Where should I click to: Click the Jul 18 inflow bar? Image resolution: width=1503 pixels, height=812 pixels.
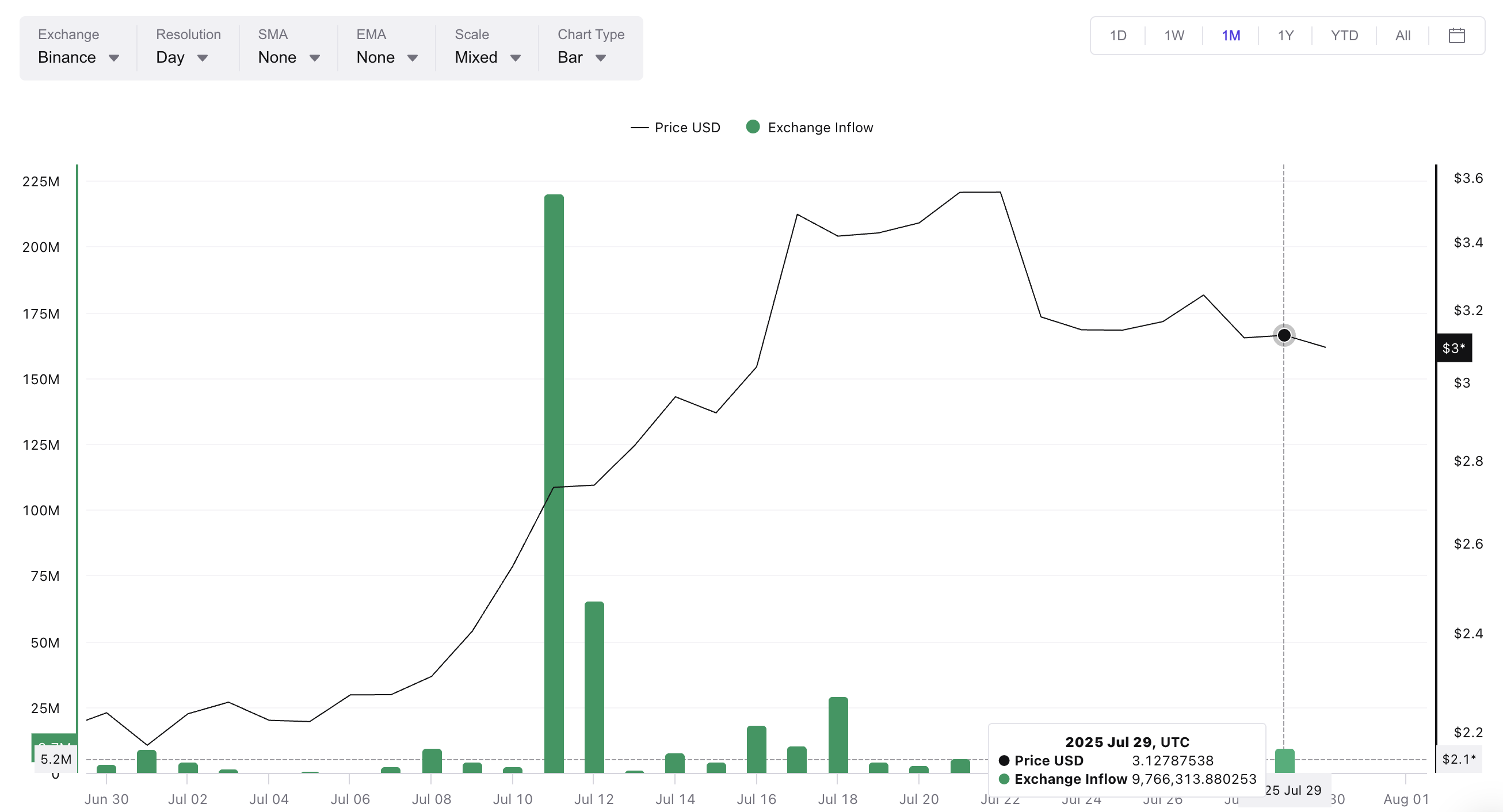click(x=838, y=734)
